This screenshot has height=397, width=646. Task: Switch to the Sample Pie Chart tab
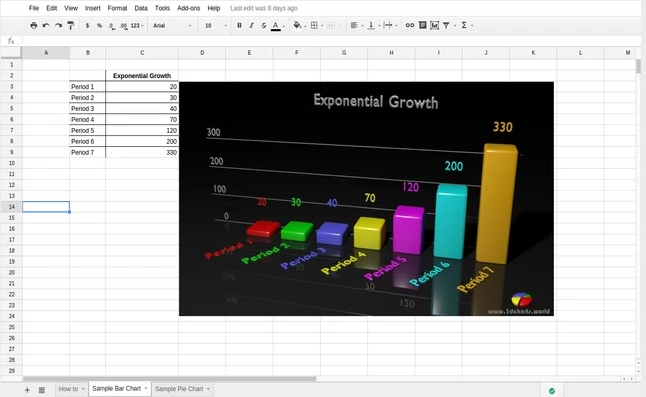click(179, 389)
